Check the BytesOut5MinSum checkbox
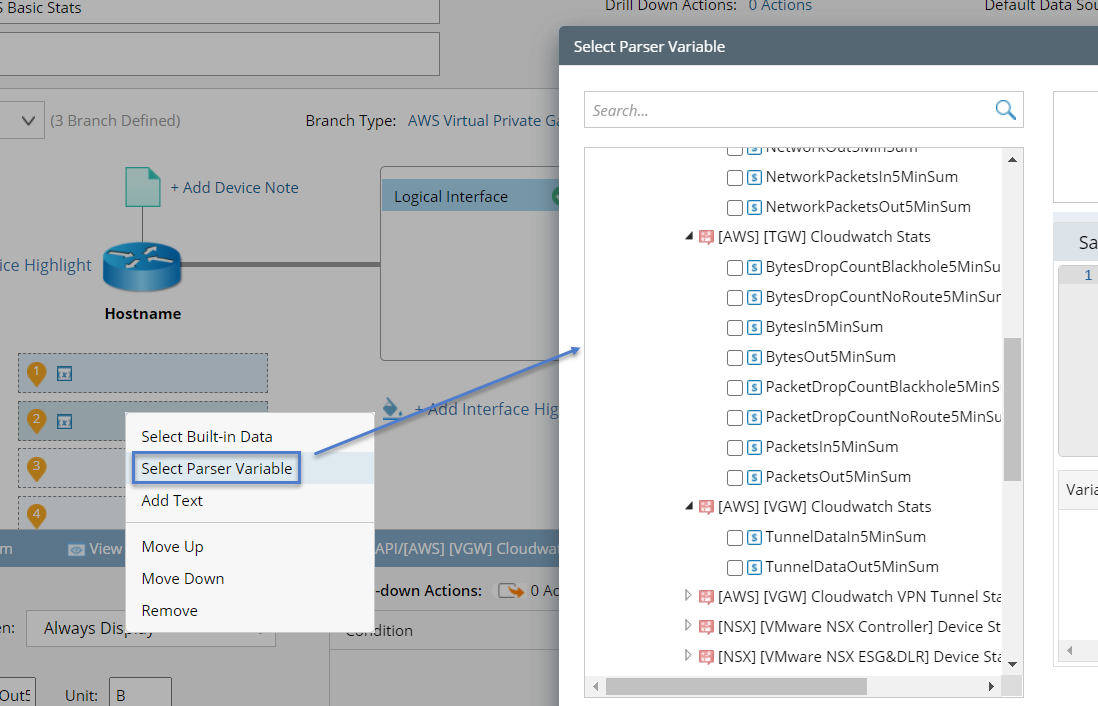1098x706 pixels. [x=735, y=358]
